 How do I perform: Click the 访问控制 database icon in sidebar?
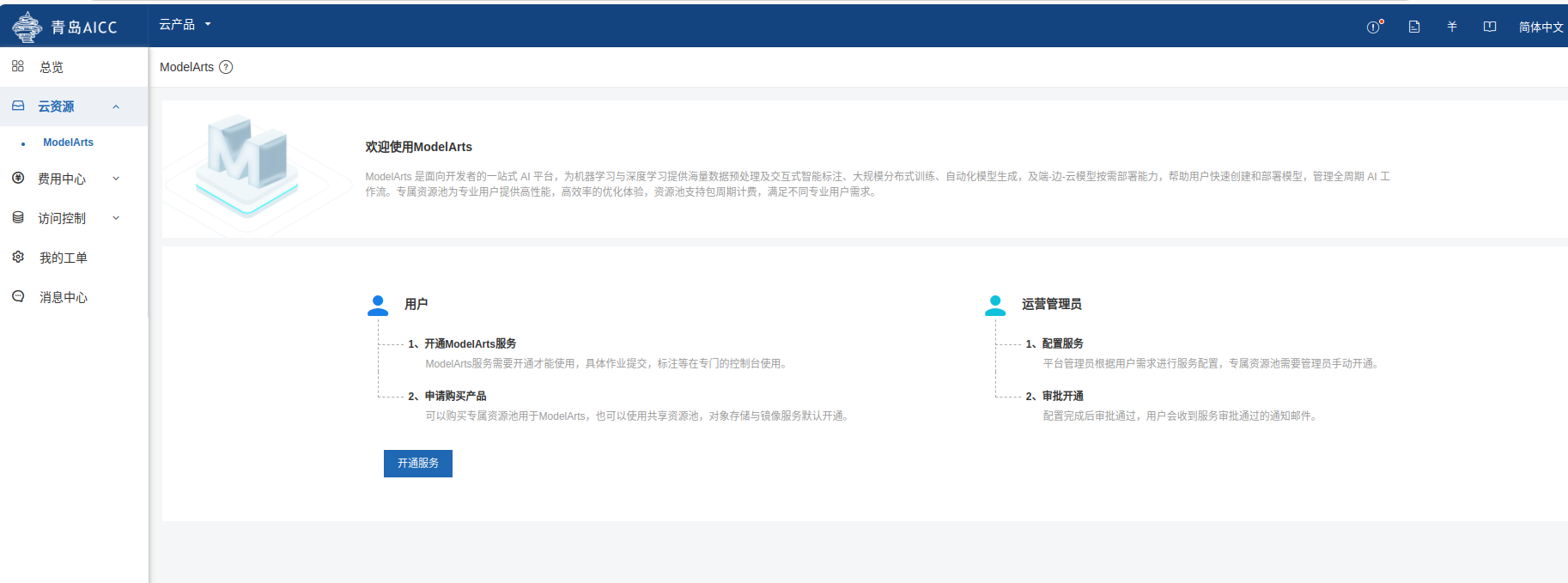click(x=18, y=217)
